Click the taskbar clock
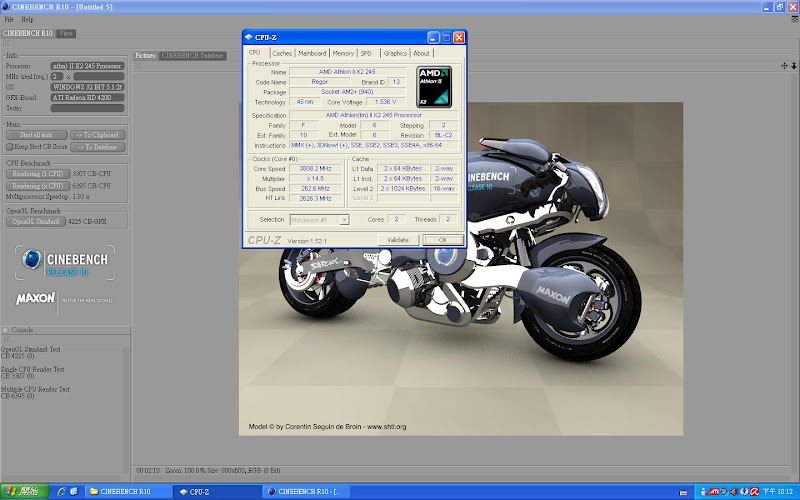 [x=778, y=492]
